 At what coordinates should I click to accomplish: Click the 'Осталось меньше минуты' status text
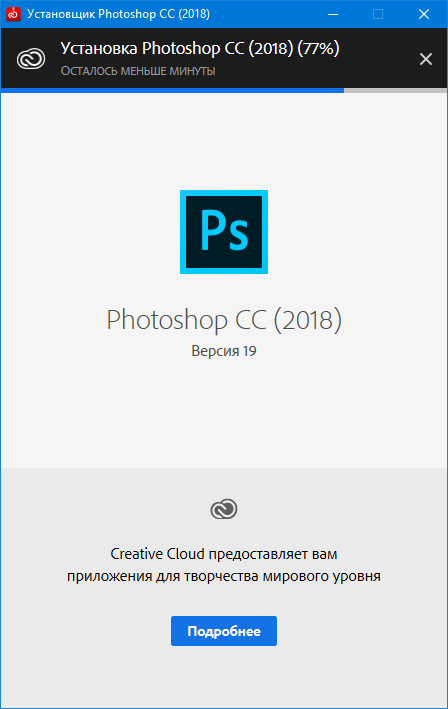tap(138, 71)
